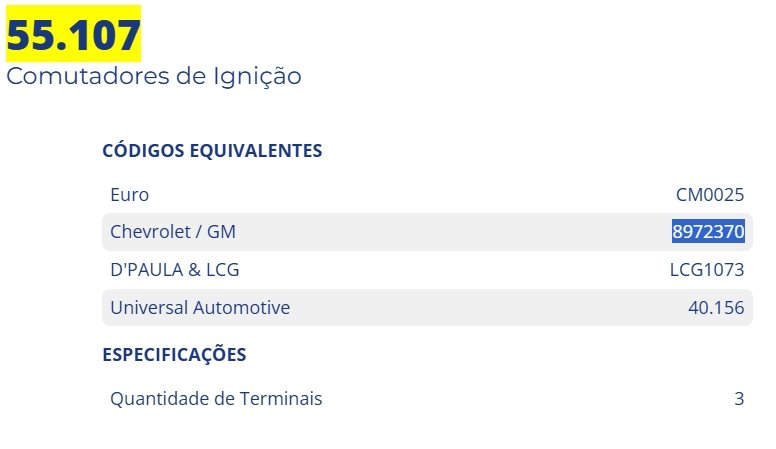Click the word EQUIVALENTES in the heading
Image resolution: width=776 pixels, height=449 pixels.
tap(256, 150)
